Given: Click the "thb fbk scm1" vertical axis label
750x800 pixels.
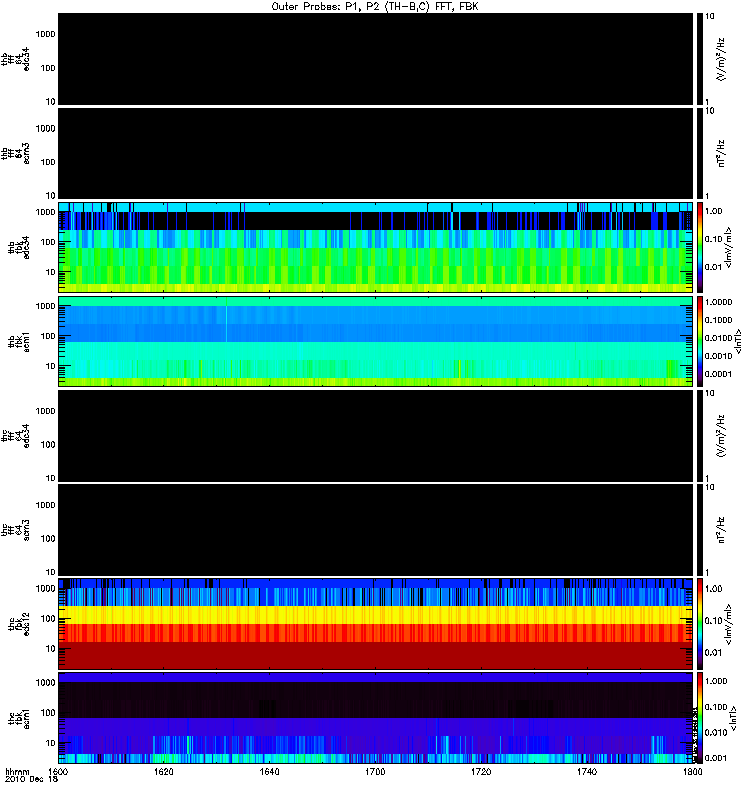Looking at the screenshot, I should tap(18, 341).
